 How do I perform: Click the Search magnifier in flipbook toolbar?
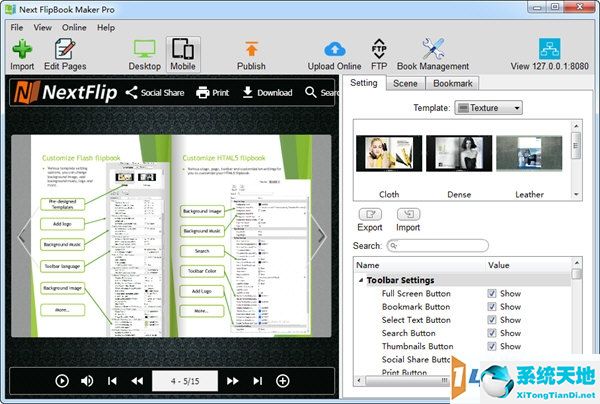[x=310, y=92]
